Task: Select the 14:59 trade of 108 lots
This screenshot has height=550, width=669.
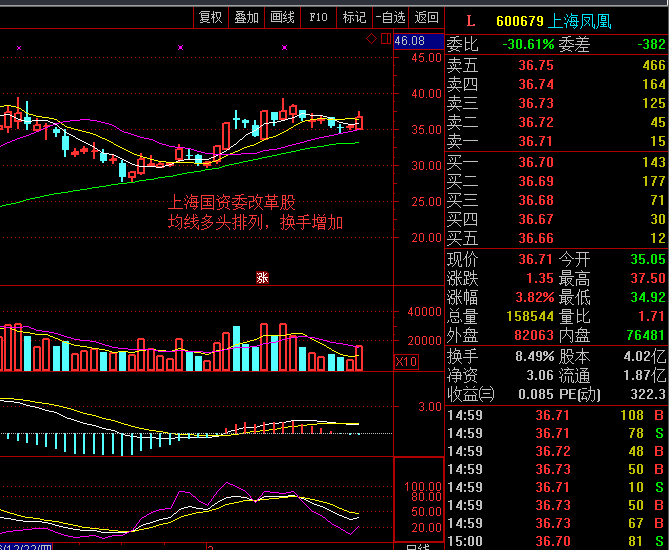Action: click(x=556, y=415)
